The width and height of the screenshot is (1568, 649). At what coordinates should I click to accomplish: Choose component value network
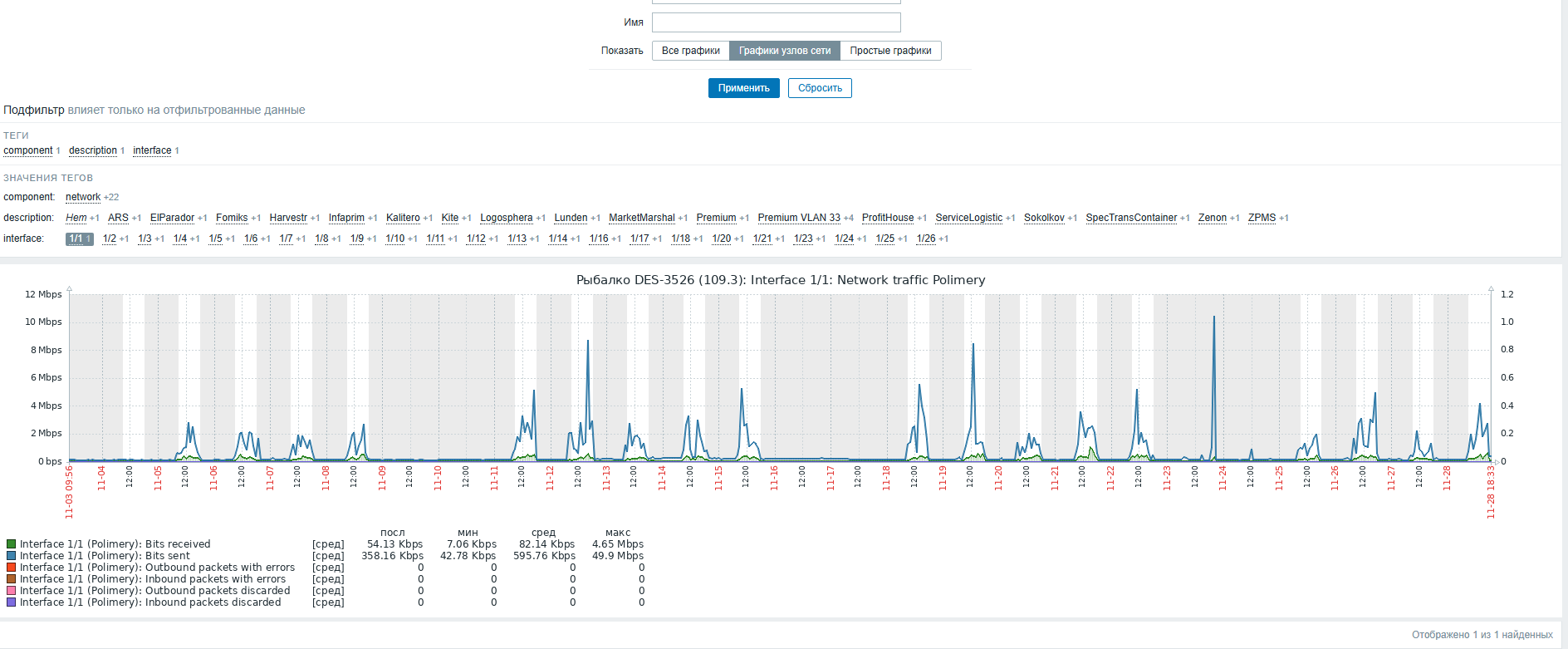click(x=83, y=197)
